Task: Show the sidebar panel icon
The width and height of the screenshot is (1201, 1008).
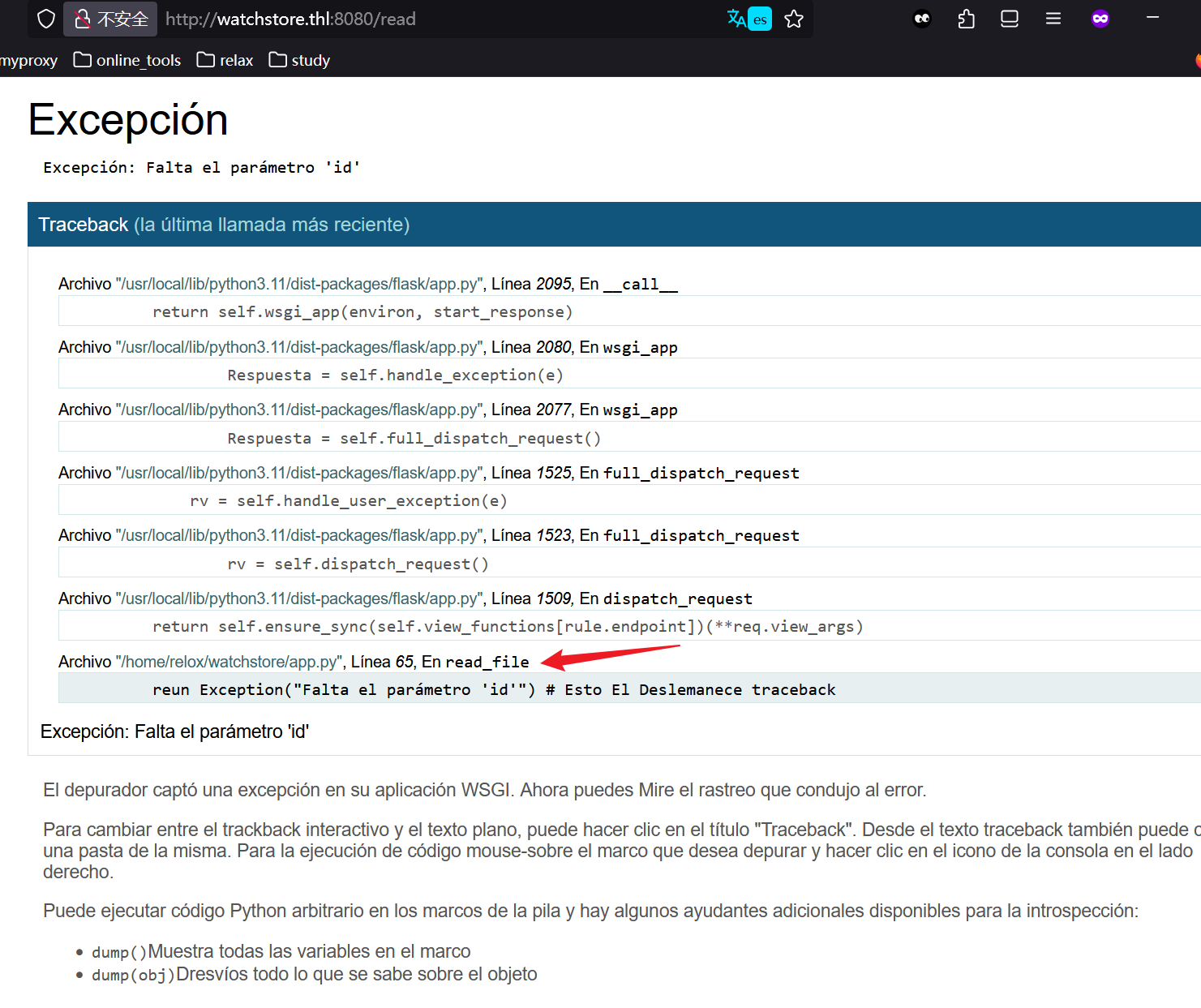Action: click(x=1010, y=19)
